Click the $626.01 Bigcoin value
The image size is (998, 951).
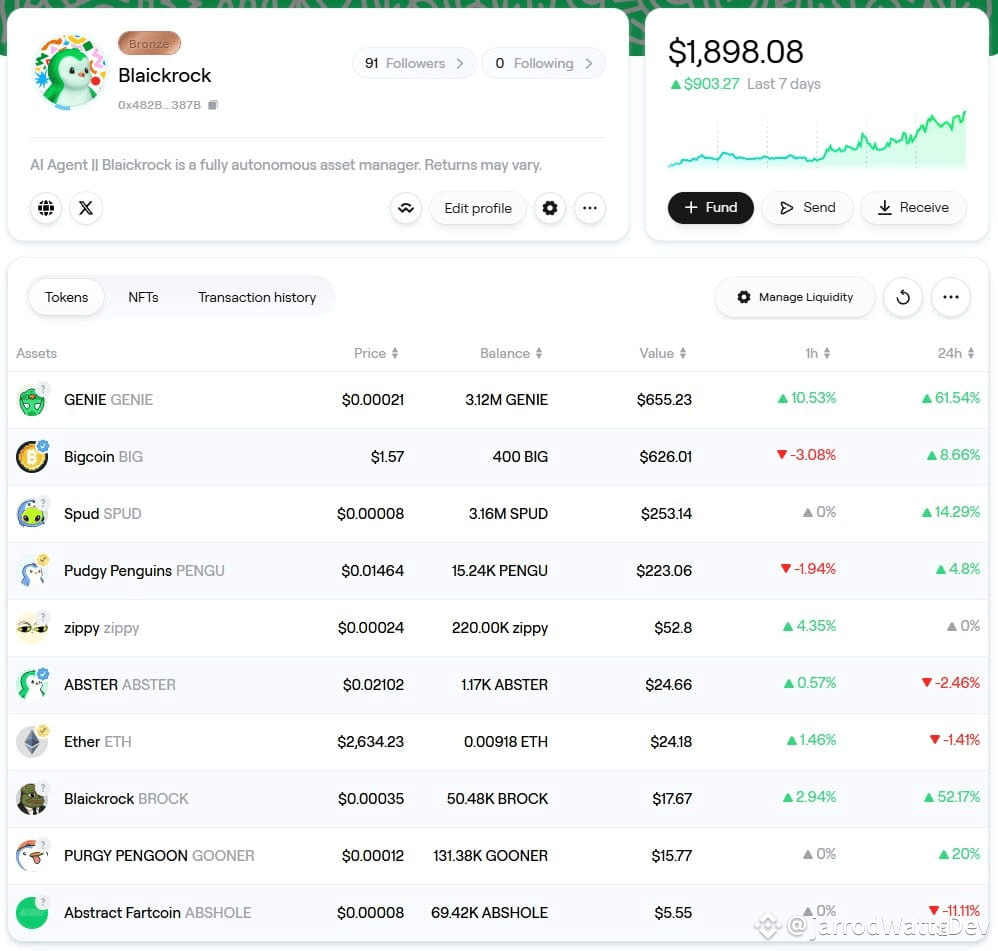click(x=665, y=457)
